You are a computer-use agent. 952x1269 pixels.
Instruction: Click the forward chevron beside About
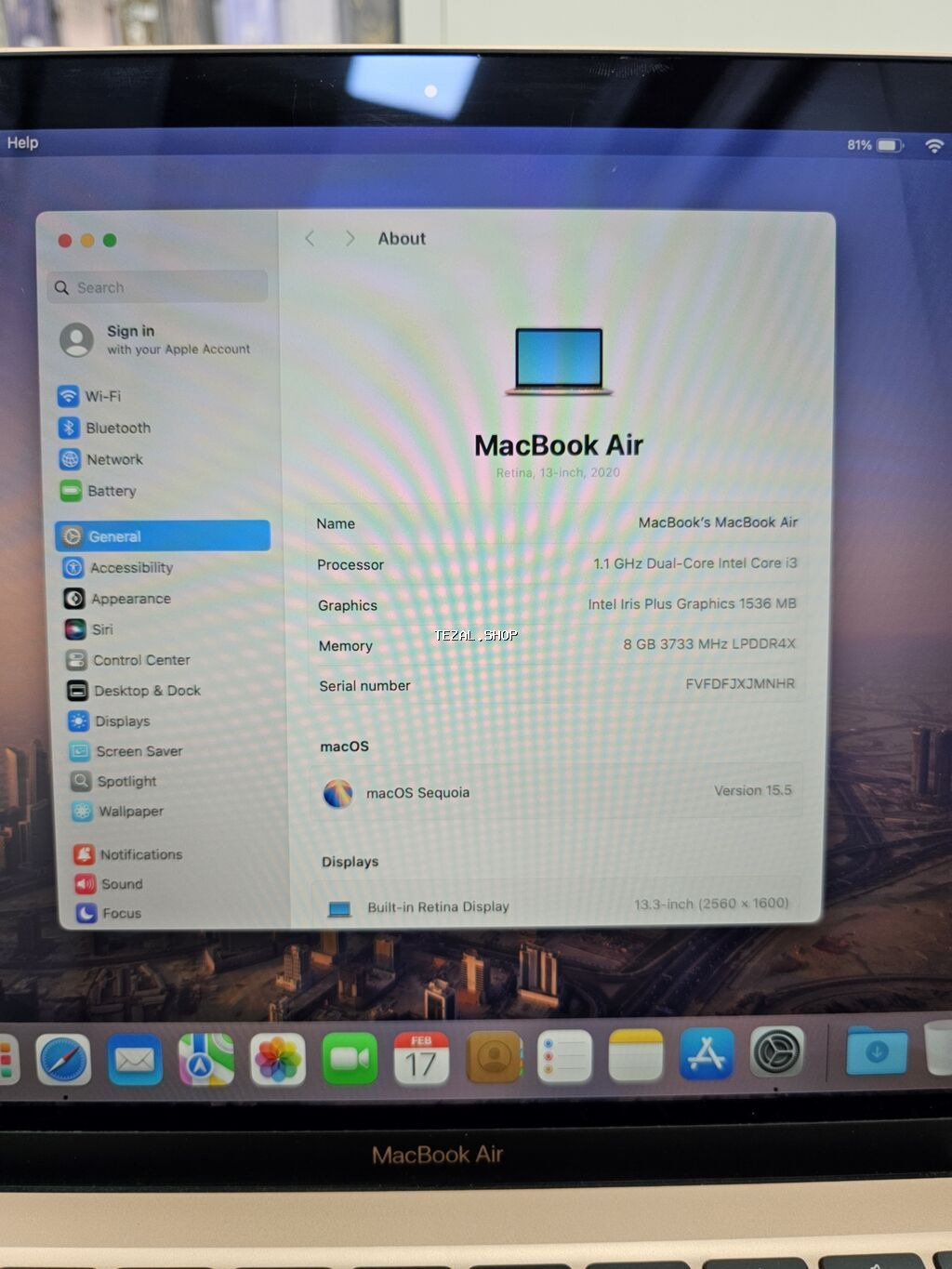350,239
